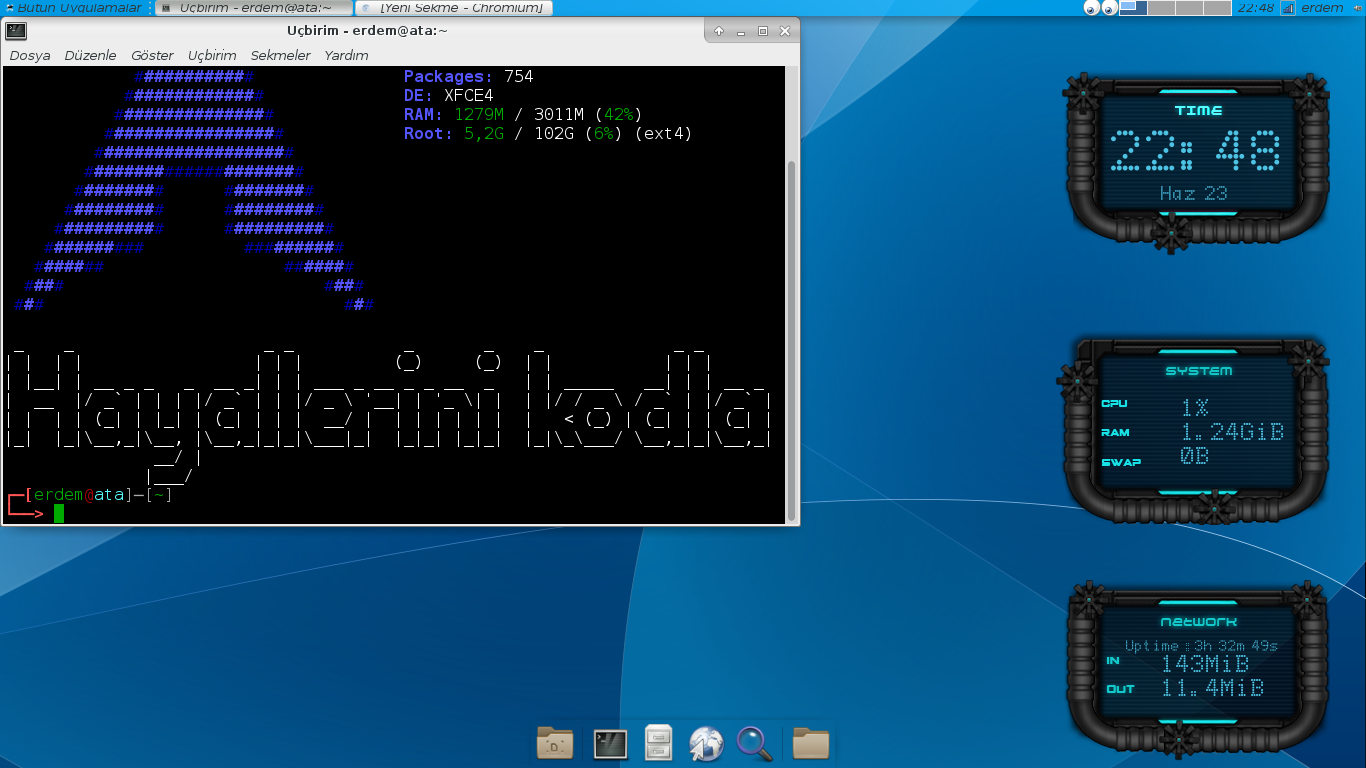Viewport: 1366px width, 768px height.
Task: Open the desktop folder icon in the dock
Action: (x=555, y=743)
